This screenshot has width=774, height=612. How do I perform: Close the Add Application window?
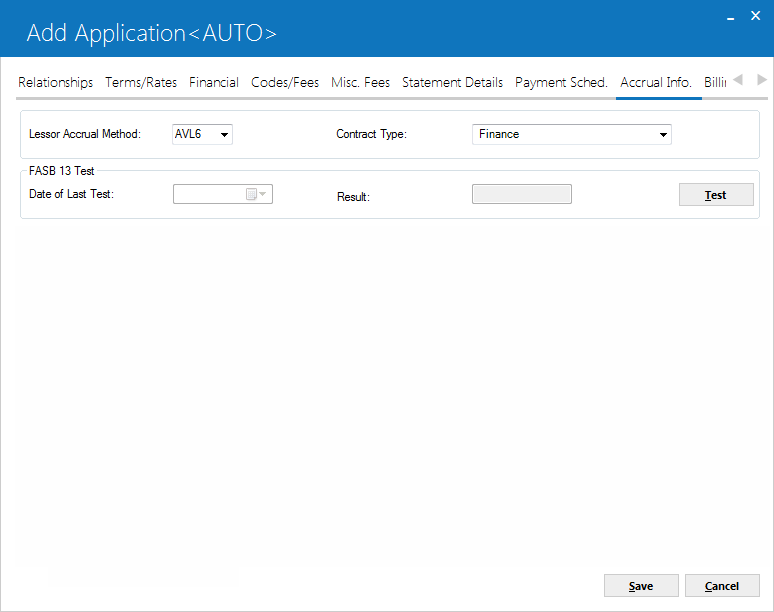[755, 16]
